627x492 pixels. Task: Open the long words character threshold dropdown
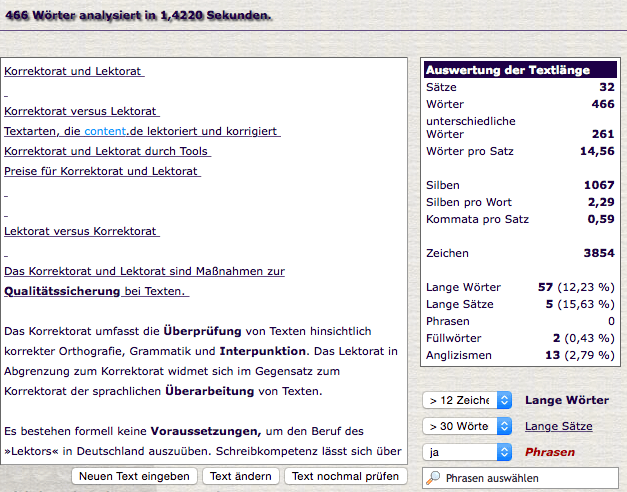click(468, 400)
